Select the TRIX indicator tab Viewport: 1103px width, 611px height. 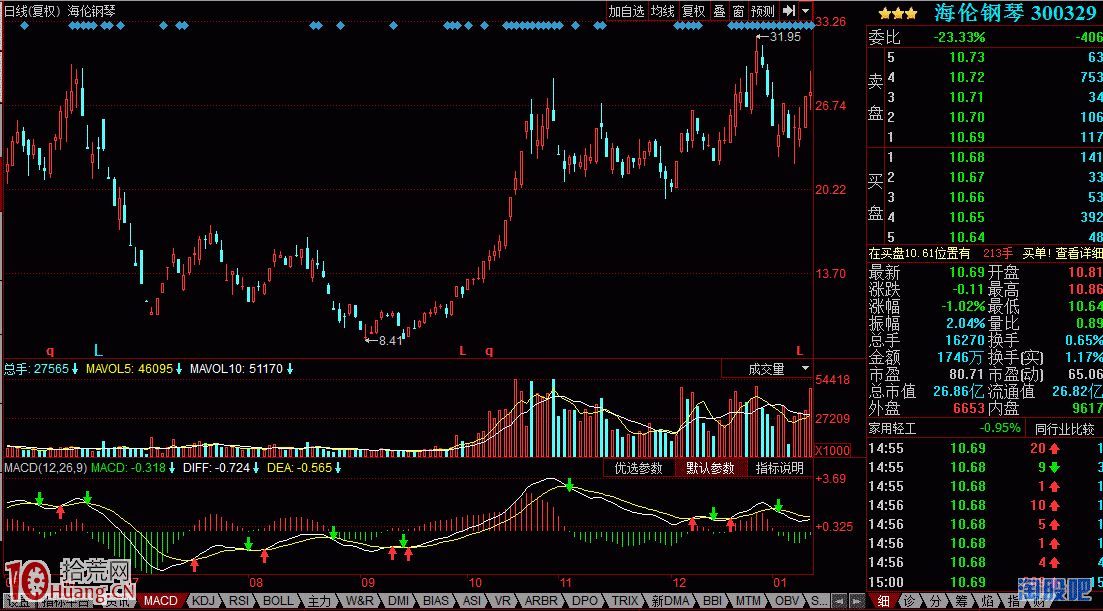625,600
